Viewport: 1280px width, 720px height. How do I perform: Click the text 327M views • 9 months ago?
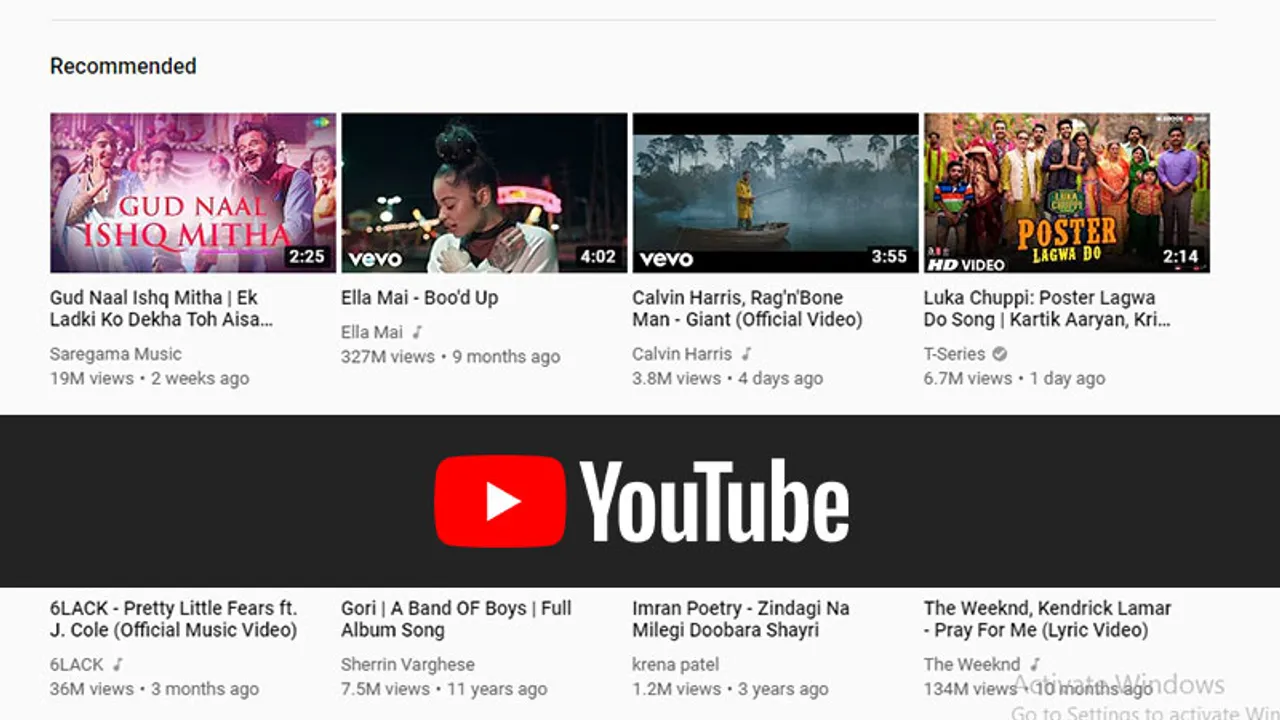tap(451, 356)
